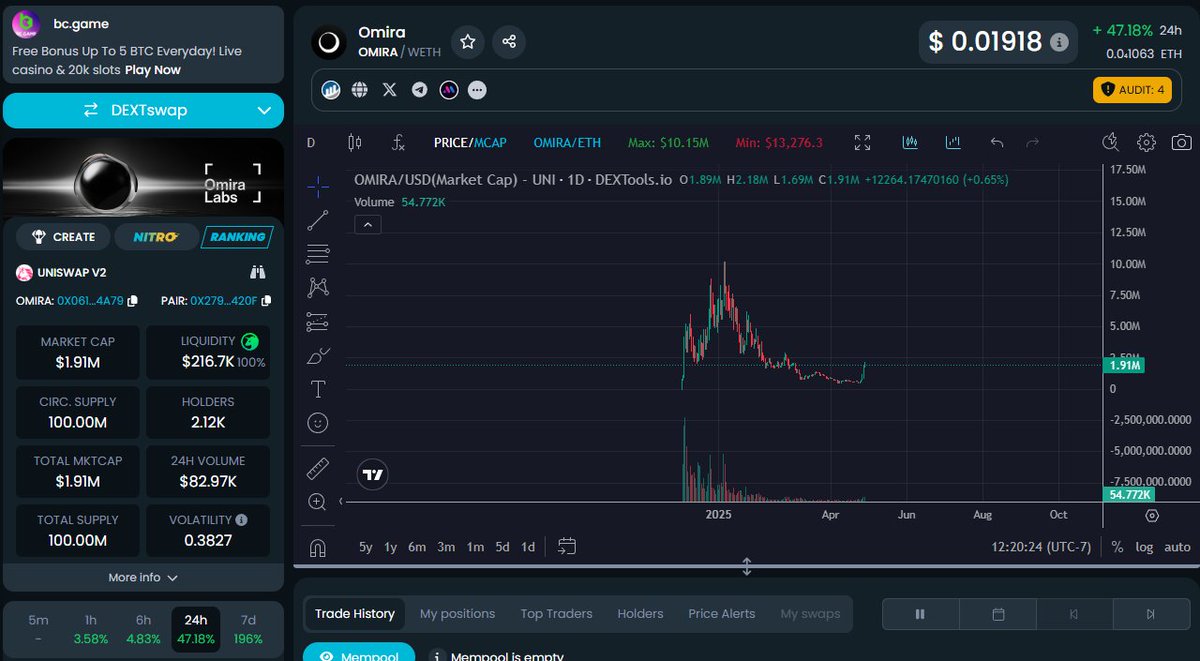
Task: Toggle first bar-chart indicator button in toolbar
Action: [910, 143]
